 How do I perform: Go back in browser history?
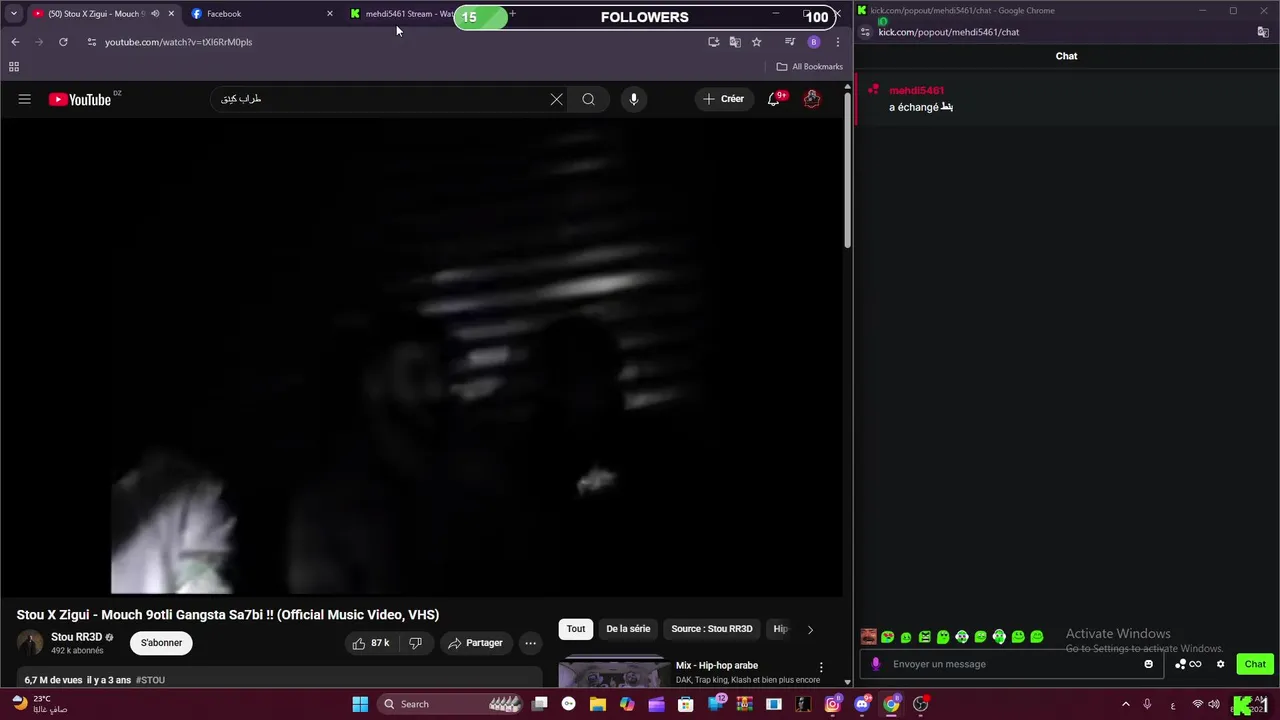pos(15,42)
